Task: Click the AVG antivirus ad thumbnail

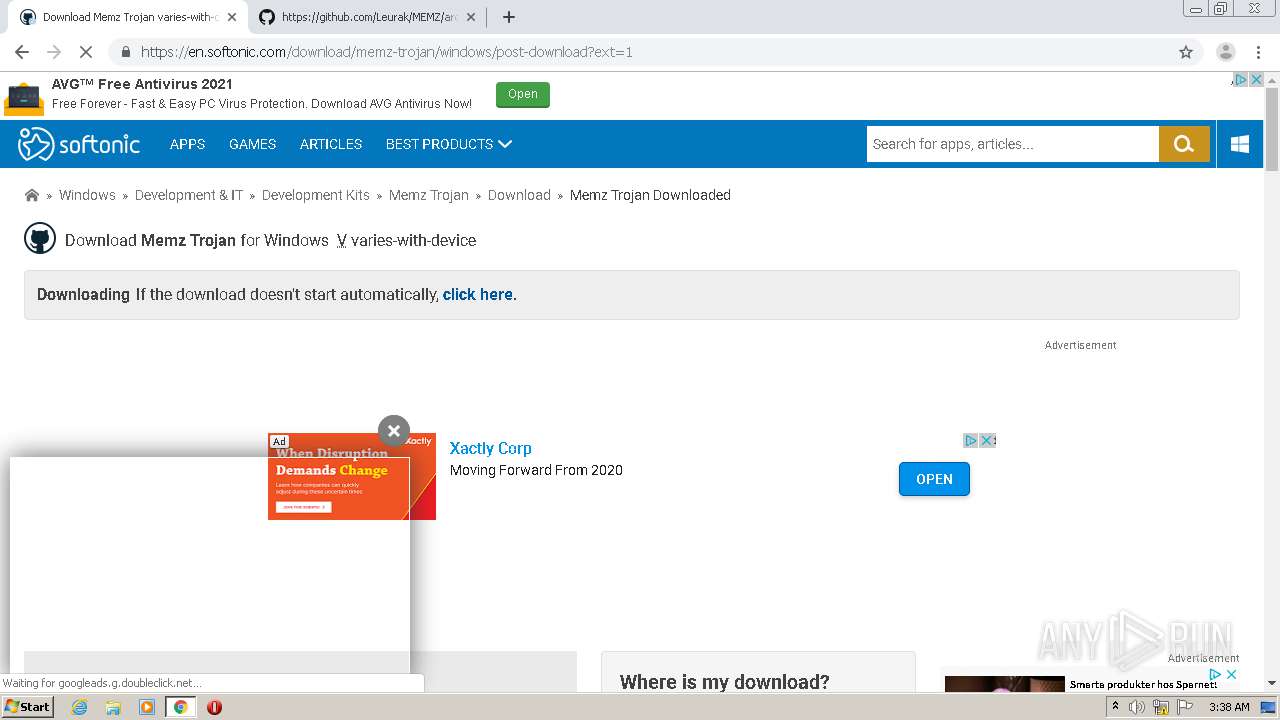Action: click(24, 99)
